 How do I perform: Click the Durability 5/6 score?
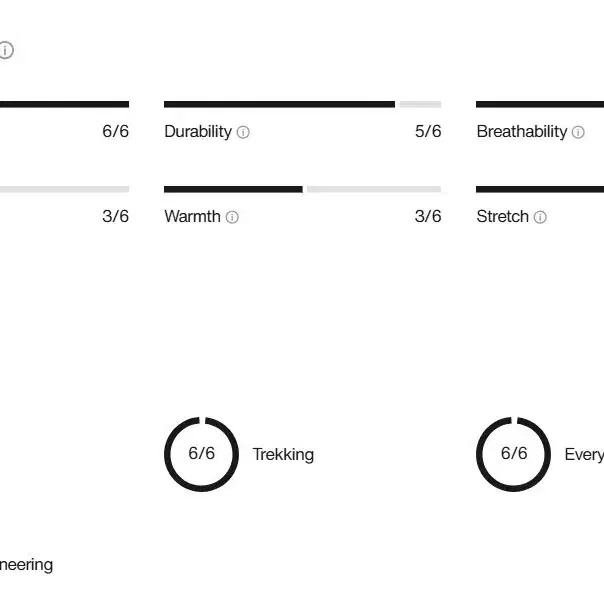click(428, 131)
